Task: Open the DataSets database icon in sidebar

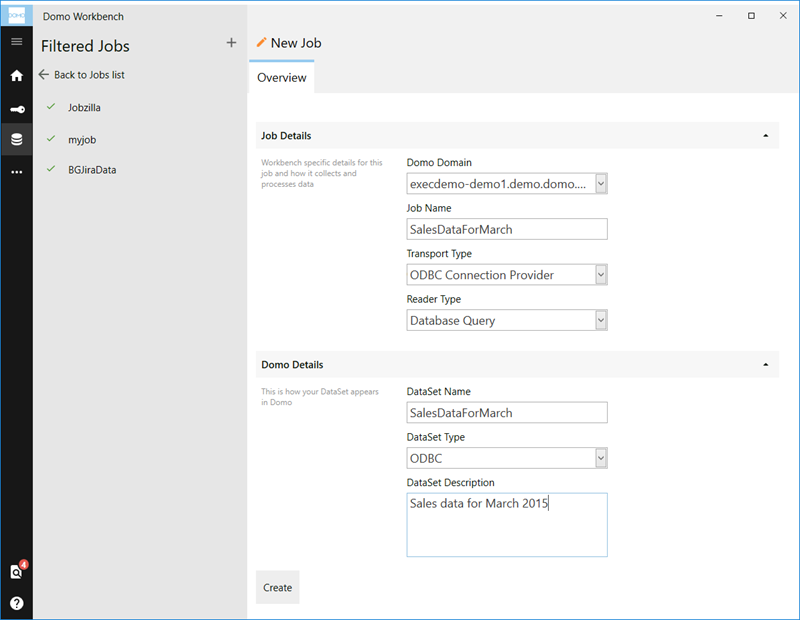Action: 16,139
